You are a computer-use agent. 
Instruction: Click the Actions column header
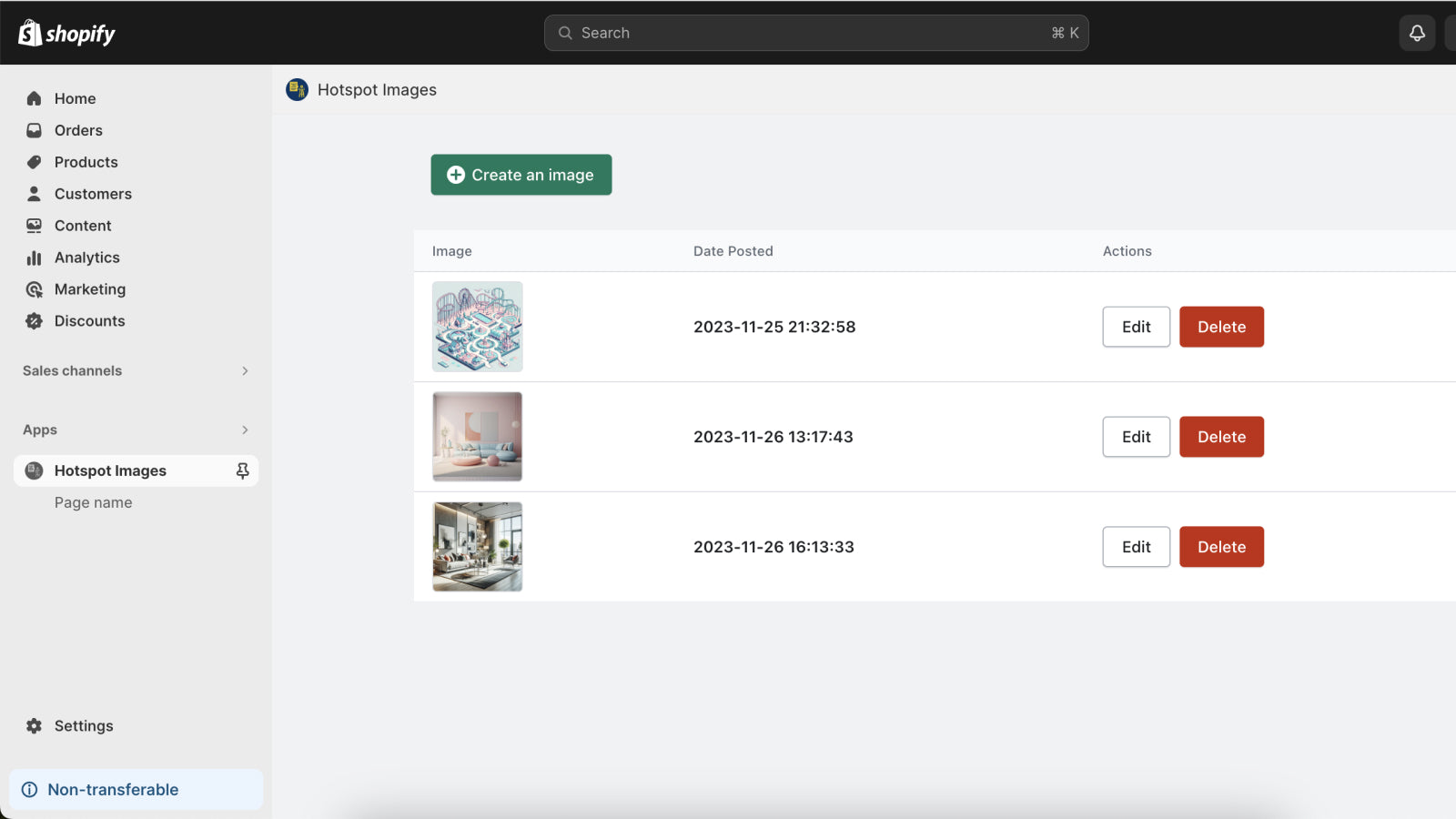tap(1127, 251)
